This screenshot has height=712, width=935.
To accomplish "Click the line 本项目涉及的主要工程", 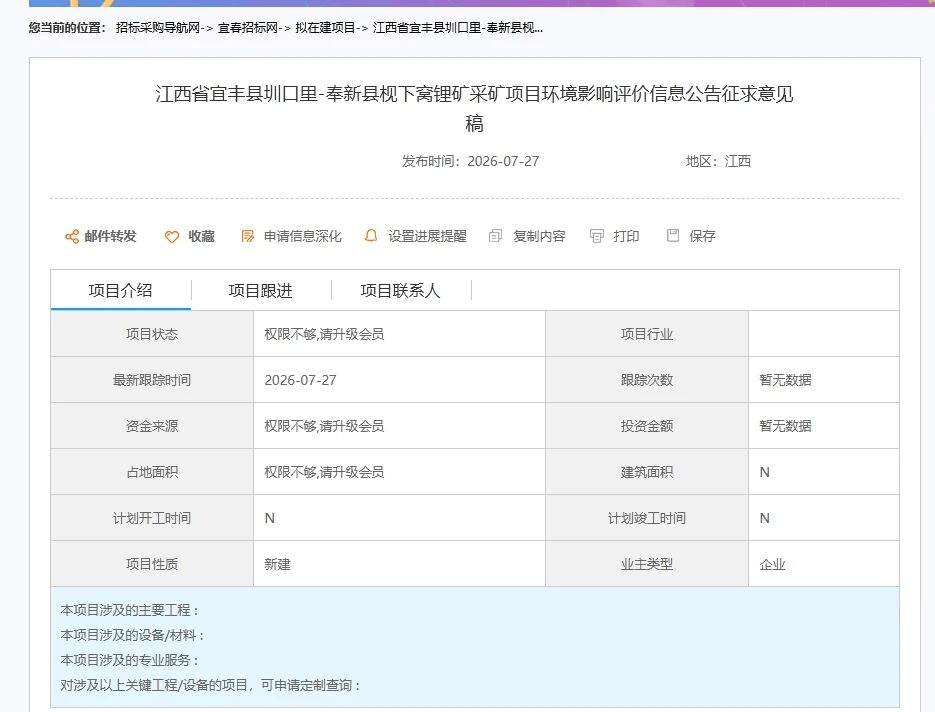I will pos(129,610).
